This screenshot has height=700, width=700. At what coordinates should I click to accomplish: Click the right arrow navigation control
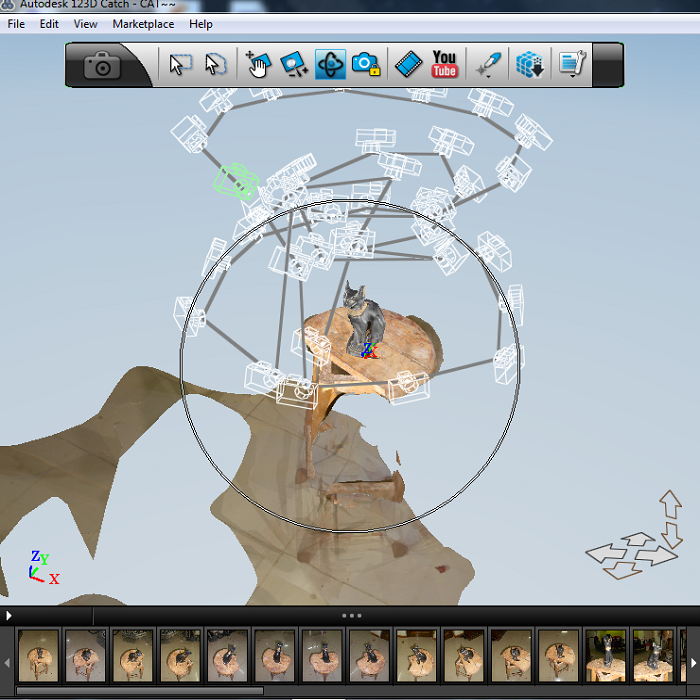[656, 555]
